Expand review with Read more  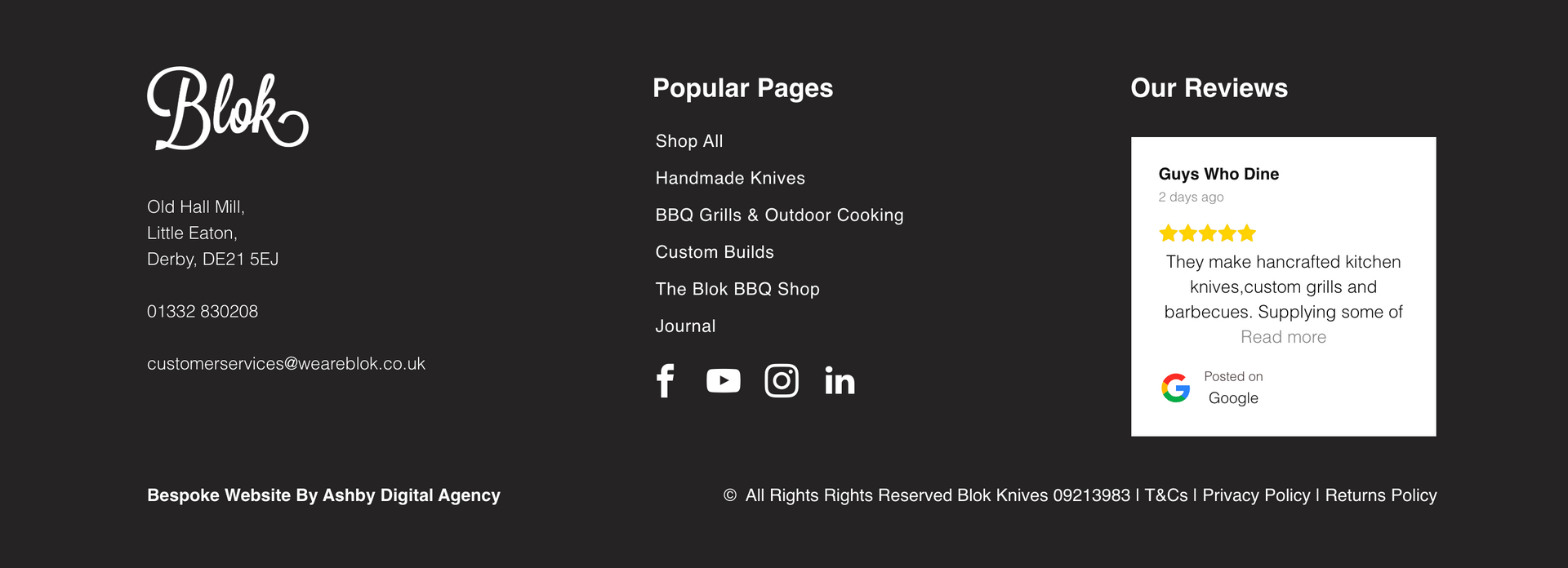[x=1283, y=337]
